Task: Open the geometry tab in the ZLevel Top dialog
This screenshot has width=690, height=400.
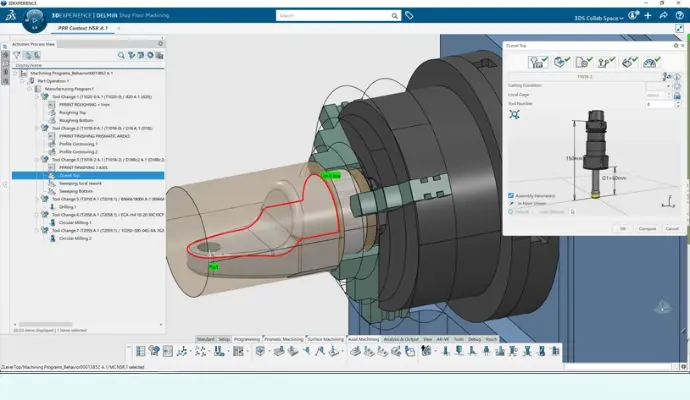Action: pyautogui.click(x=561, y=62)
